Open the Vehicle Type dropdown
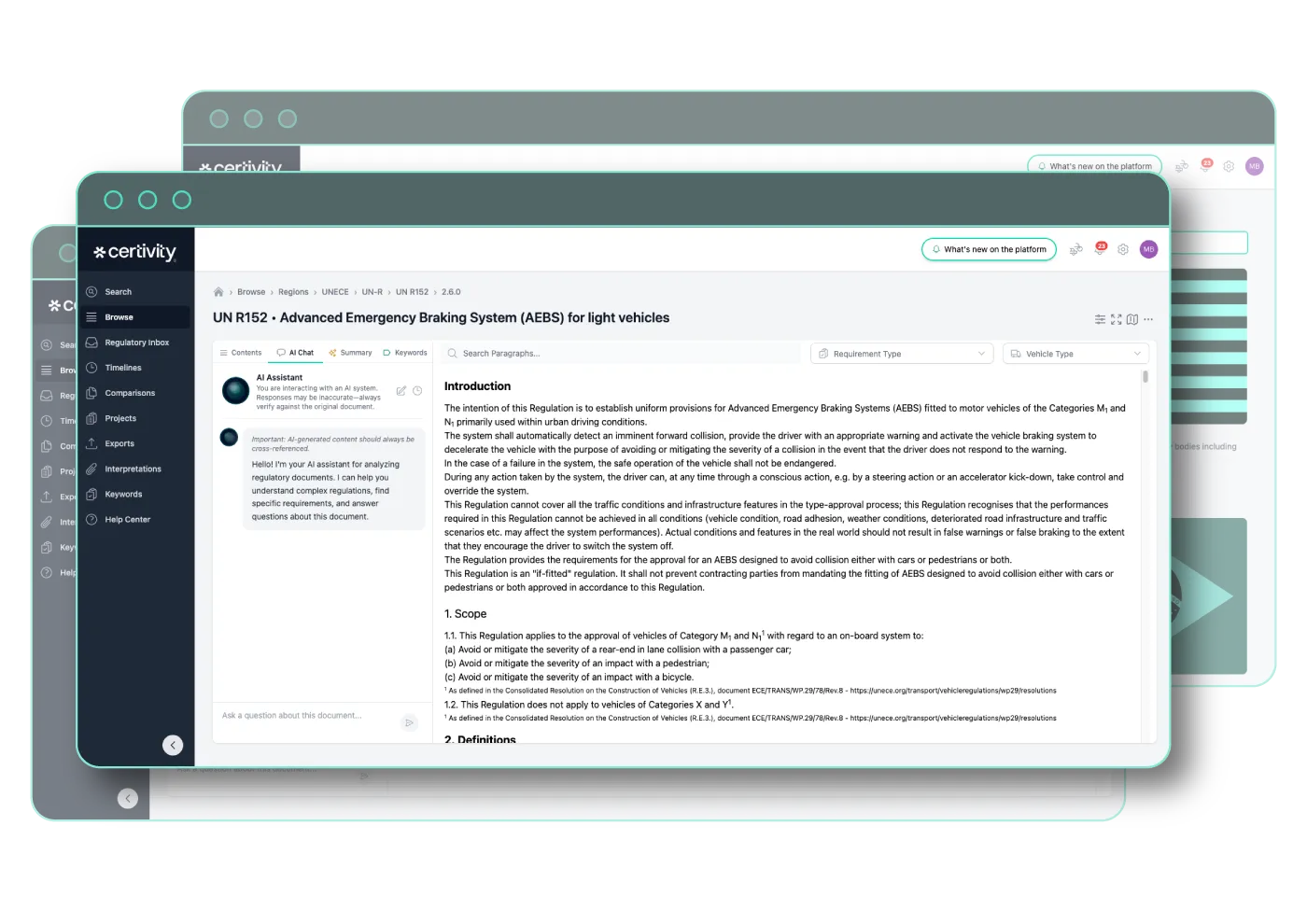 click(1075, 354)
